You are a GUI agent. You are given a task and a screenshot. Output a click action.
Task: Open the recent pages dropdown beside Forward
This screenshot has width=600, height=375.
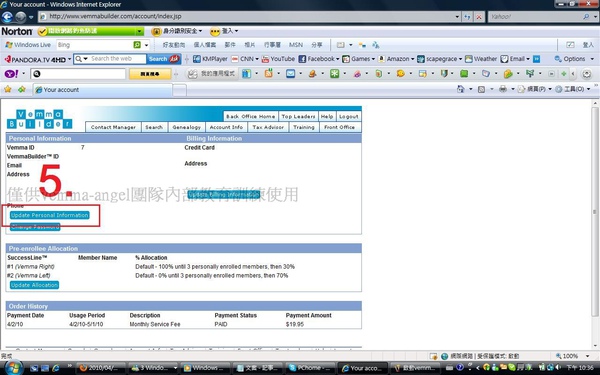tap(31, 17)
